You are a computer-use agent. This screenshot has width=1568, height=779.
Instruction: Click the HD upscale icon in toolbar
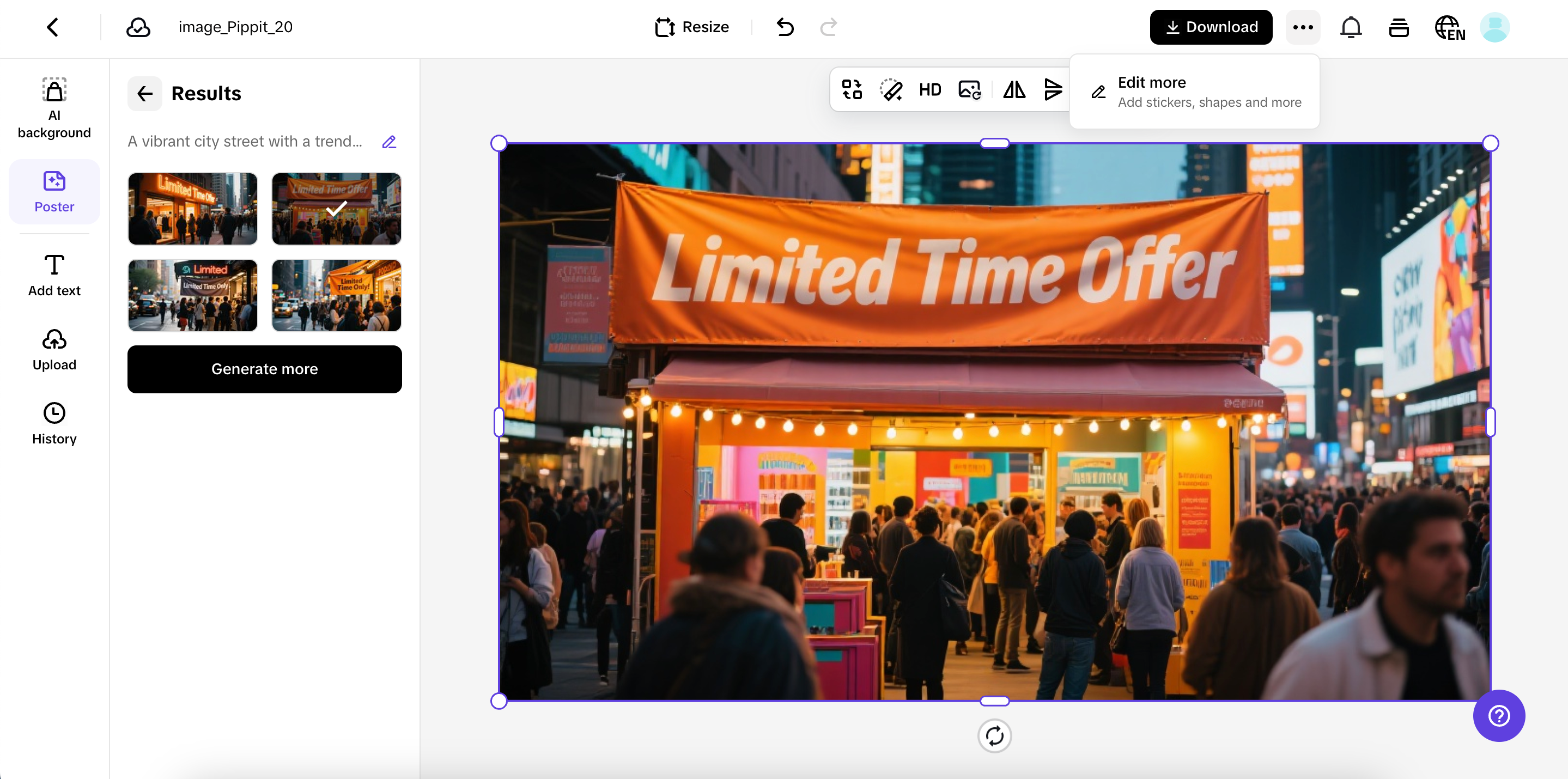(929, 90)
